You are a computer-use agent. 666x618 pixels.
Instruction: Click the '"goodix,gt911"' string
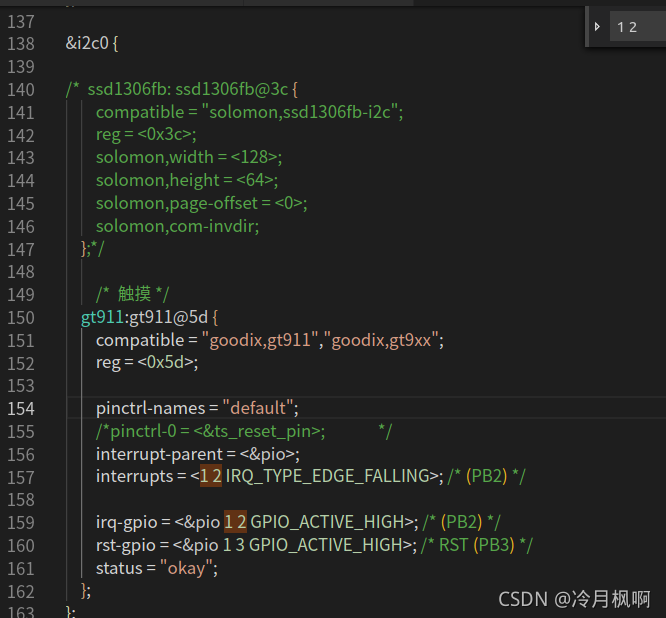pos(260,340)
